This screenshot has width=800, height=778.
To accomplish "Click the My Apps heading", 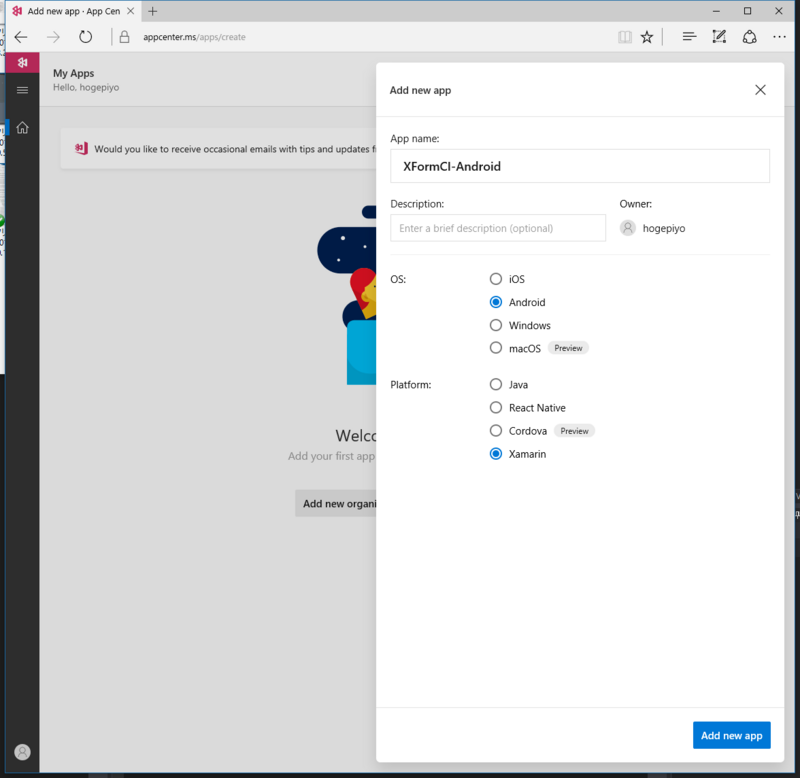I will (73, 73).
